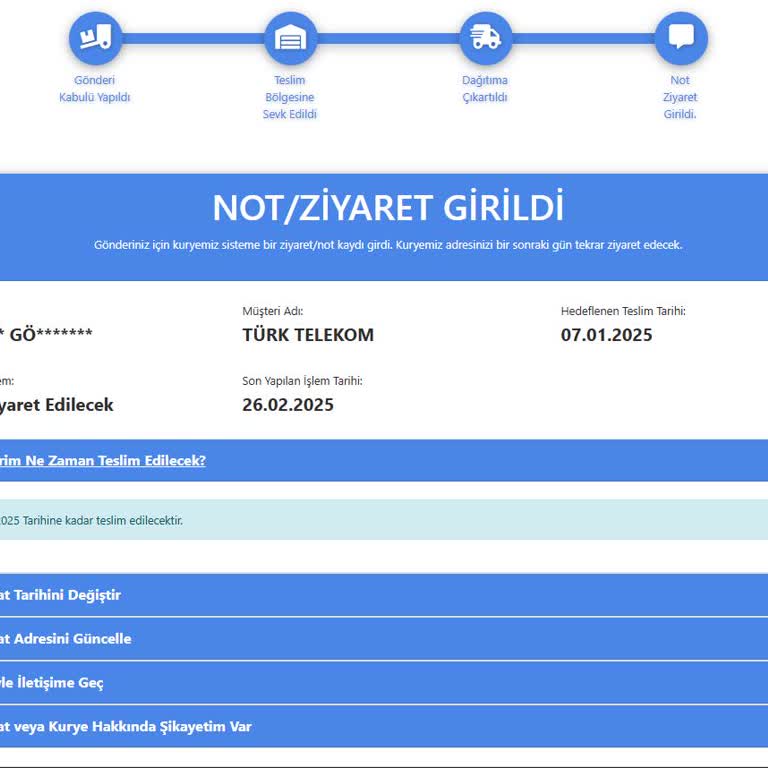Click the speech bubble note icon

(681, 38)
